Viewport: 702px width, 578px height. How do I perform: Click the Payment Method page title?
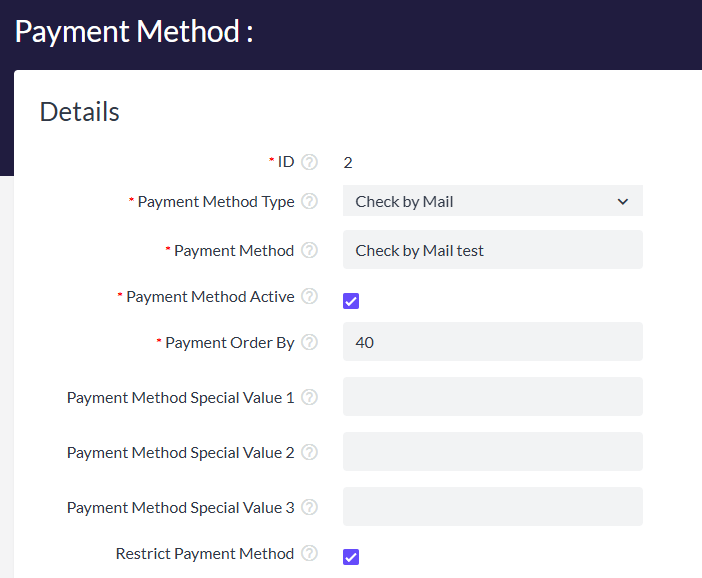134,31
